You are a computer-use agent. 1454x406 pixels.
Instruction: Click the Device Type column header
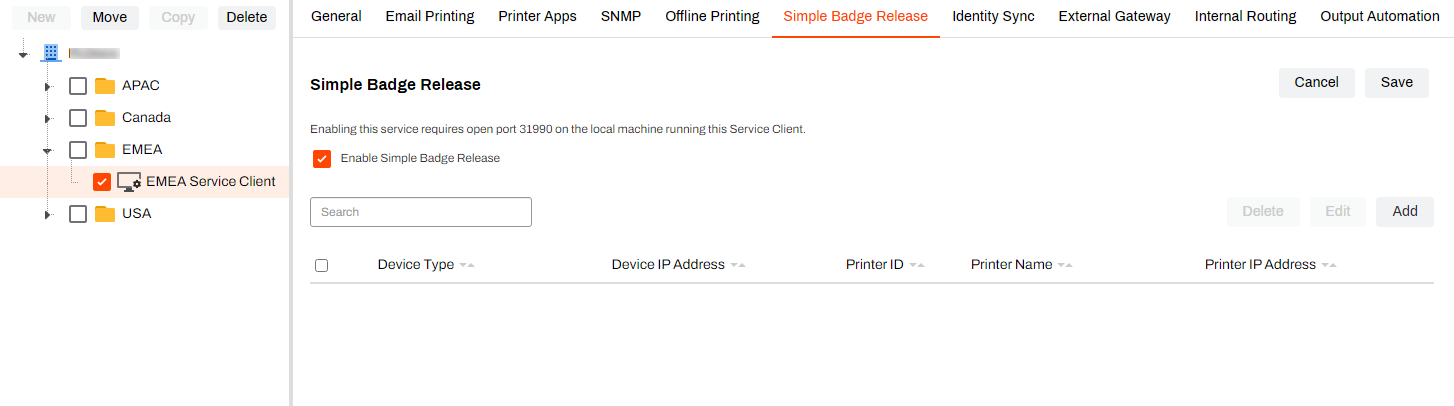click(x=416, y=265)
